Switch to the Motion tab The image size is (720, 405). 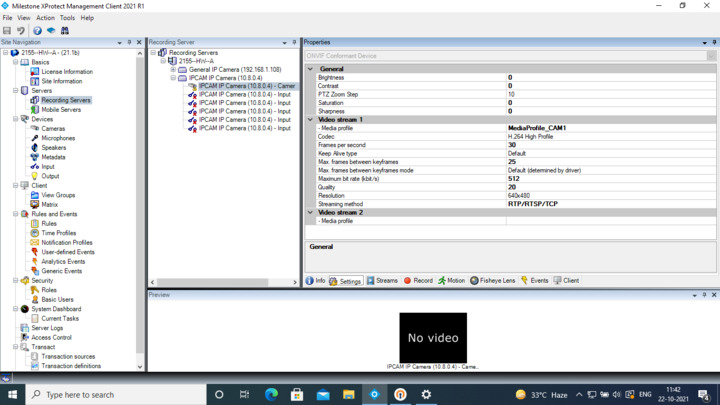[451, 281]
